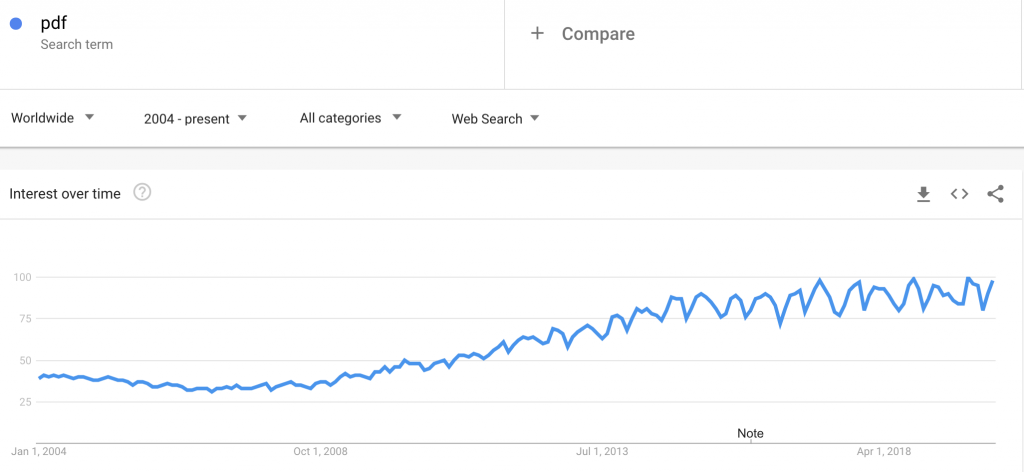This screenshot has width=1024, height=472.
Task: Click the Note marker on the chart
Action: pos(750,433)
